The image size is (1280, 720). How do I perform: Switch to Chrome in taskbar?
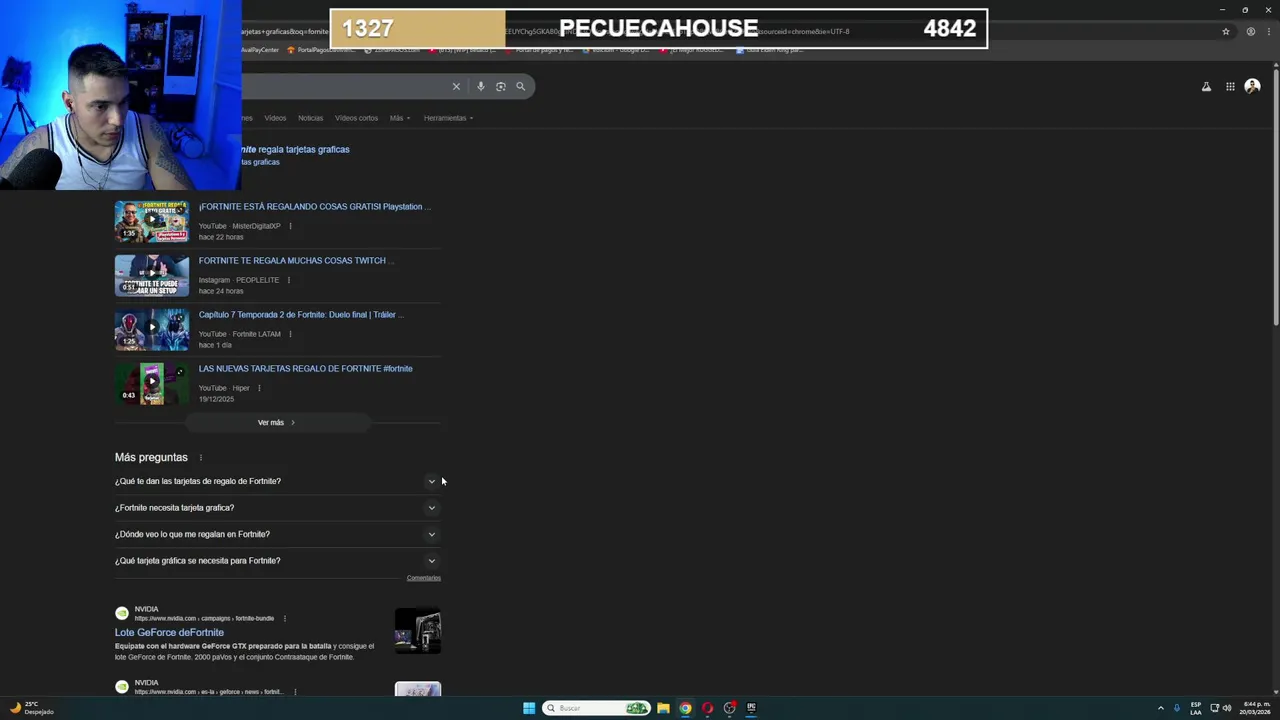click(x=685, y=708)
